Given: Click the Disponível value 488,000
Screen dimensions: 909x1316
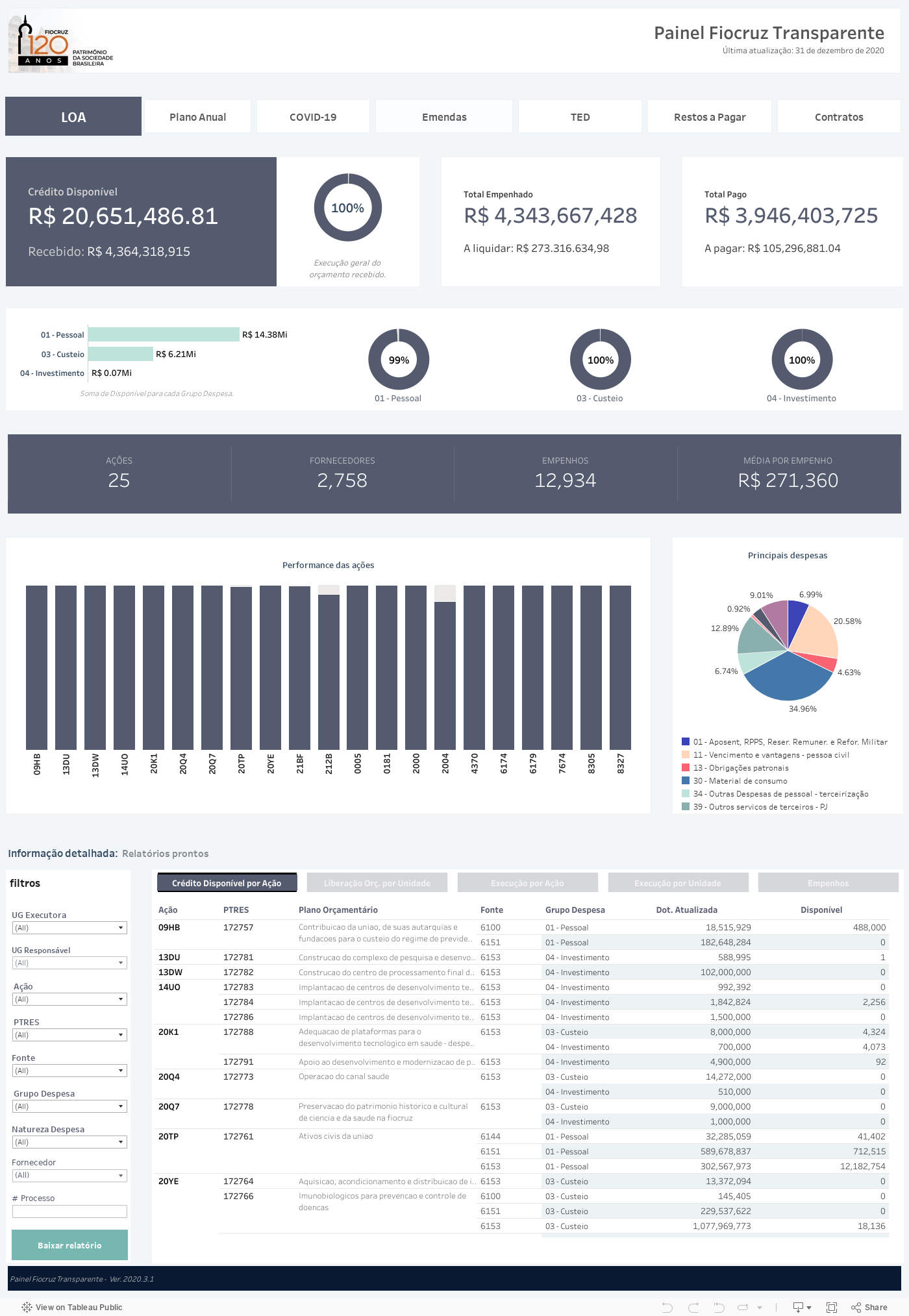Looking at the screenshot, I should pos(869,927).
